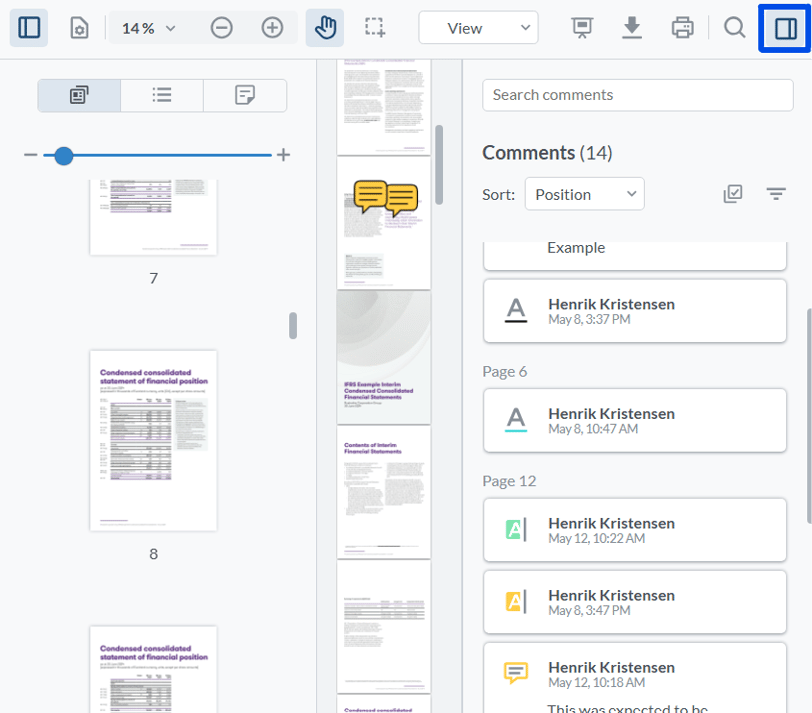Print the document
Screen dimensions: 812x713
tap(683, 28)
